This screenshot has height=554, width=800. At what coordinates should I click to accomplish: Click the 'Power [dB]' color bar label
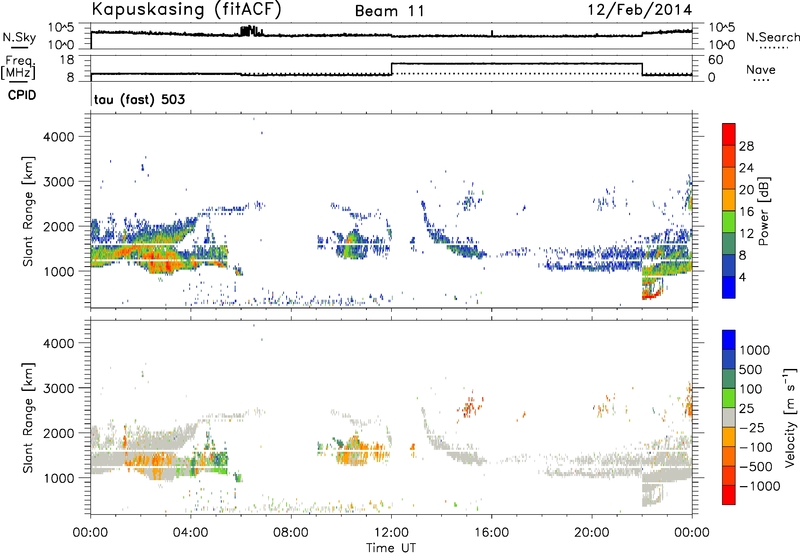click(764, 211)
